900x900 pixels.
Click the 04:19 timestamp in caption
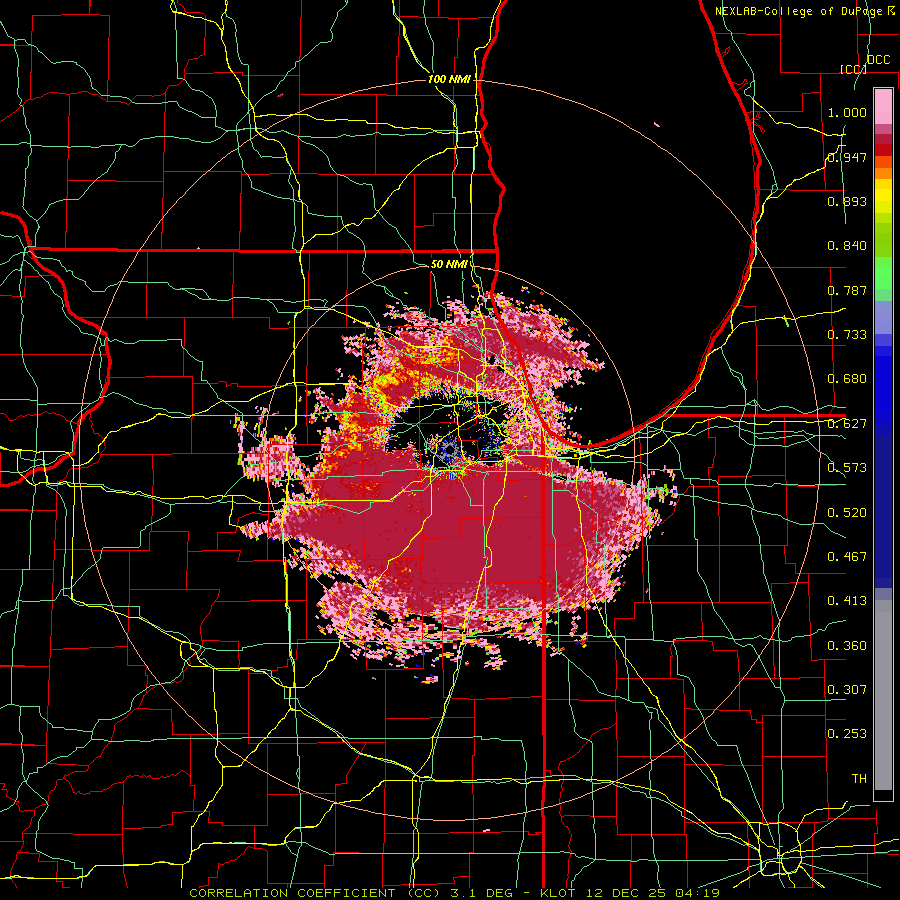pyautogui.click(x=699, y=893)
